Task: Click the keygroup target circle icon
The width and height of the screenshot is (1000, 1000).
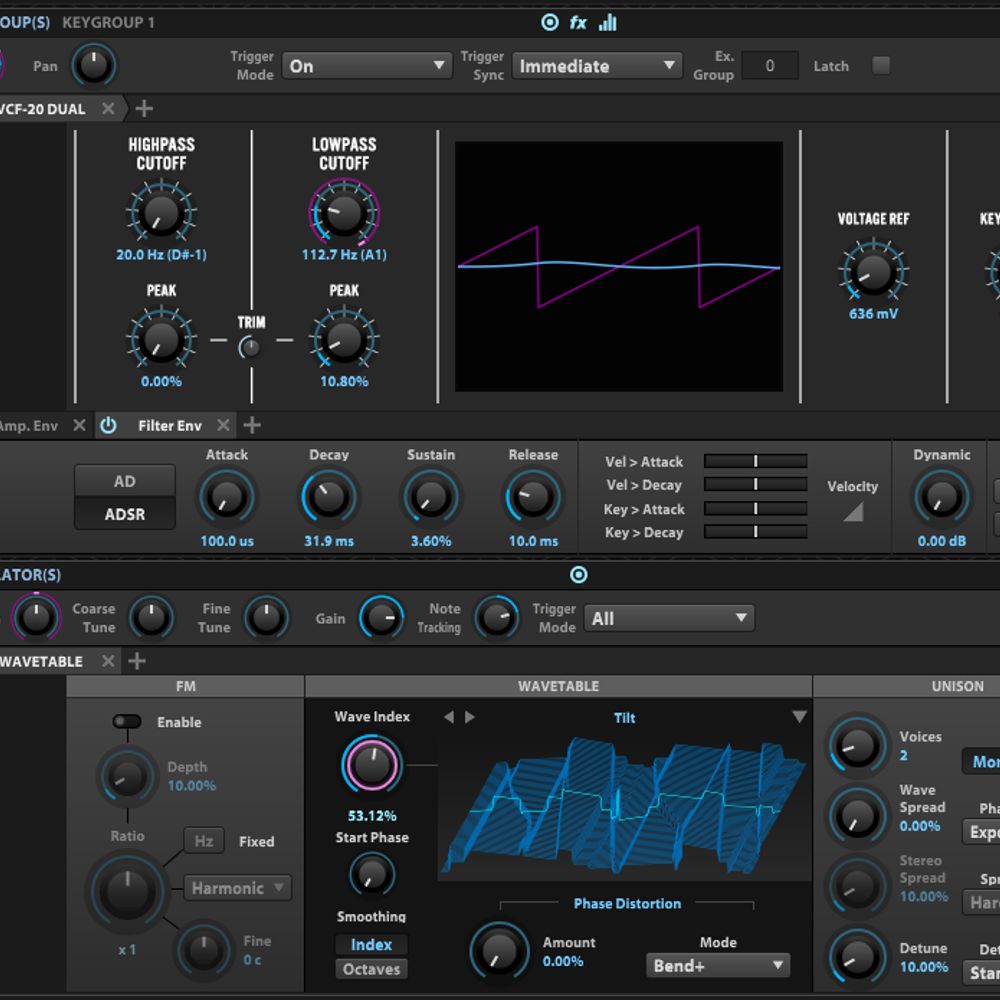Action: coord(549,22)
